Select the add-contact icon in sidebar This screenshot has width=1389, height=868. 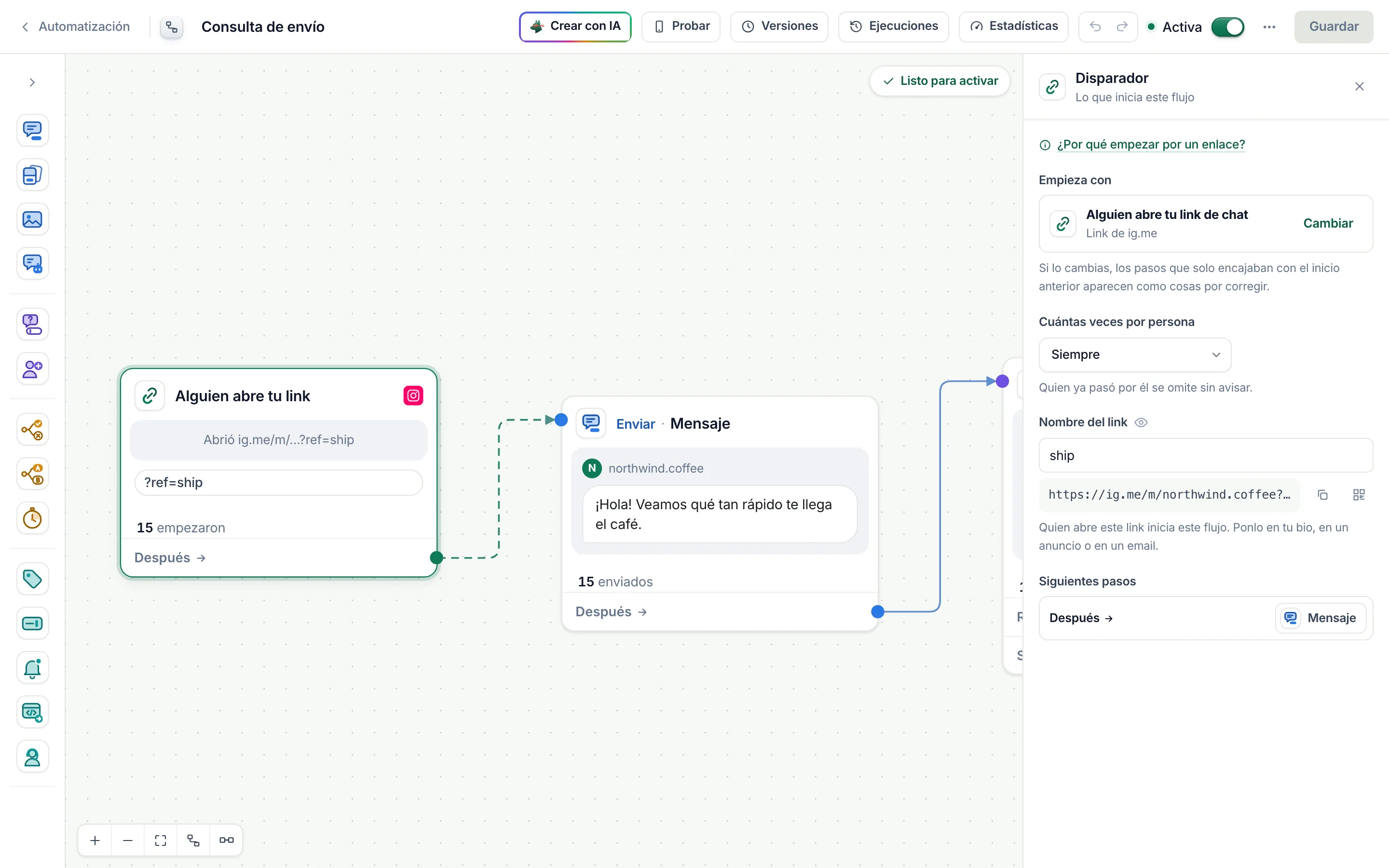click(33, 368)
